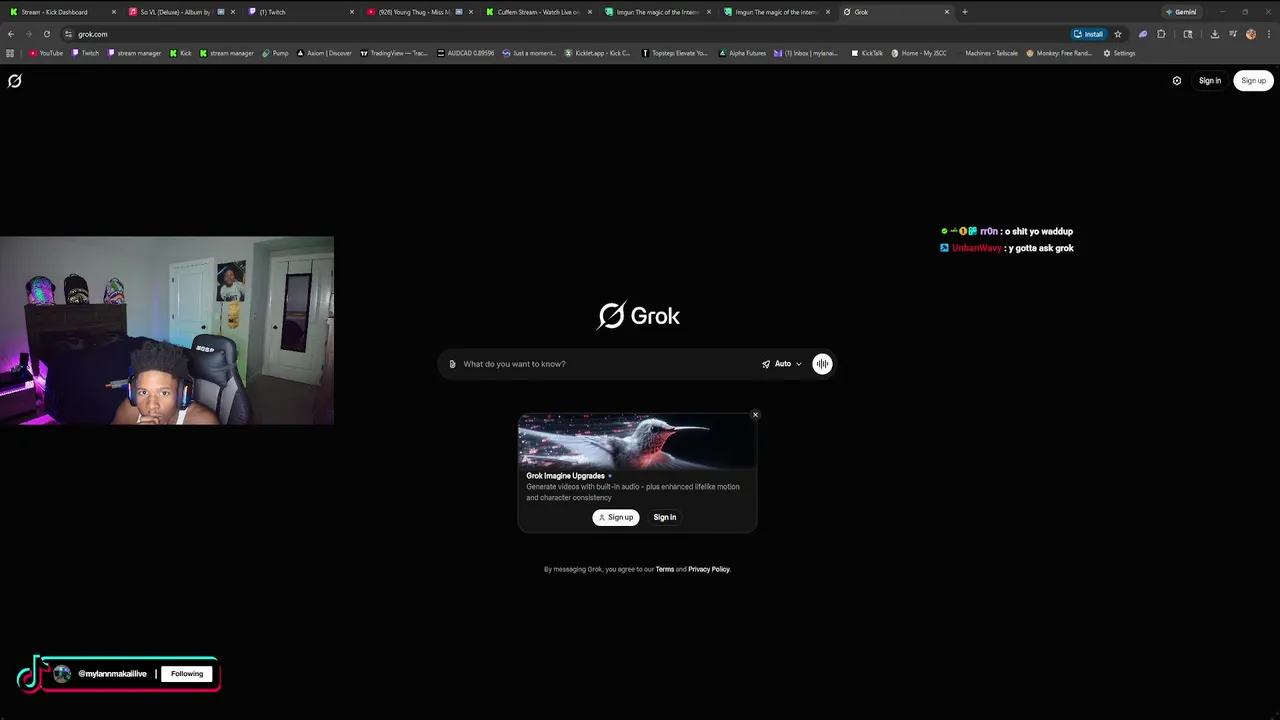This screenshot has height=720, width=1280.
Task: Install the Grok app via Install button
Action: pyautogui.click(x=1088, y=34)
